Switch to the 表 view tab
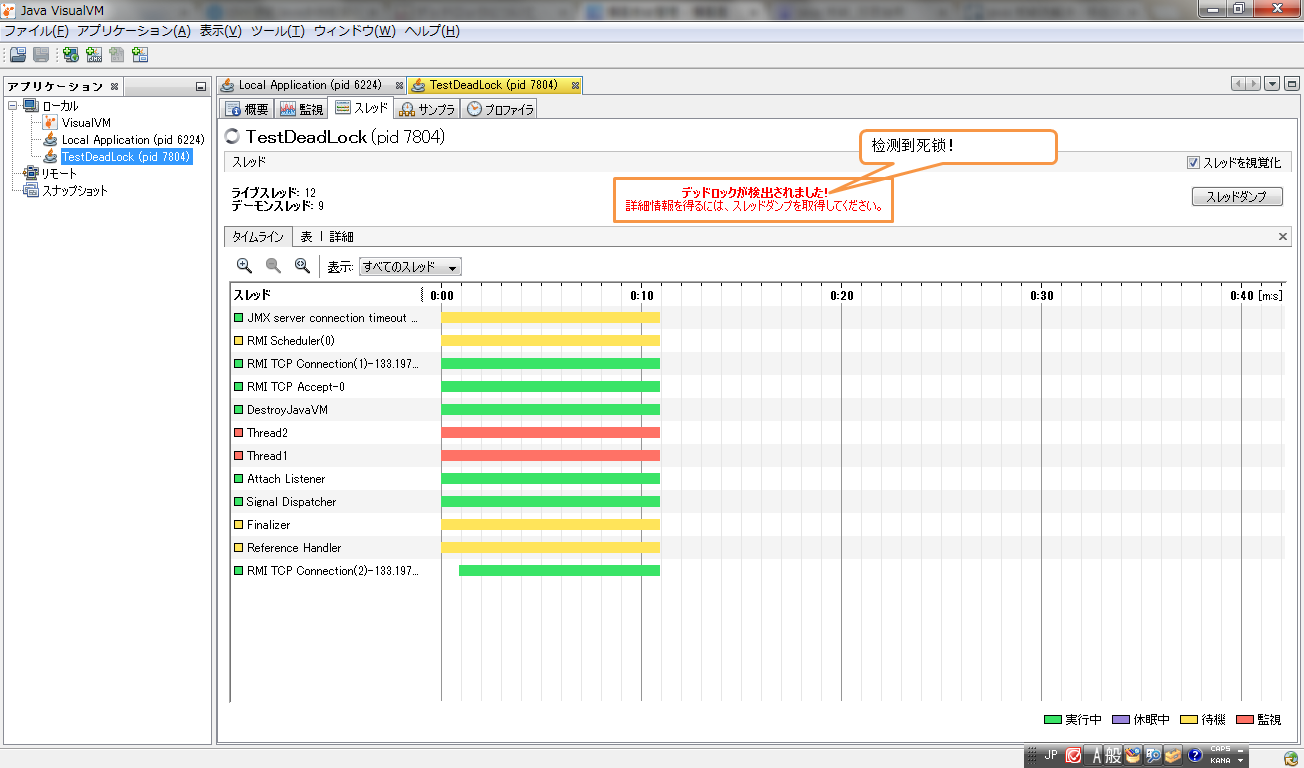Viewport: 1304px width, 768px height. tap(307, 237)
